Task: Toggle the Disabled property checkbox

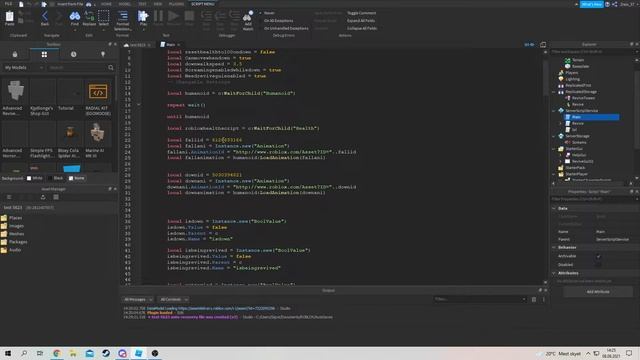Action: point(598,264)
